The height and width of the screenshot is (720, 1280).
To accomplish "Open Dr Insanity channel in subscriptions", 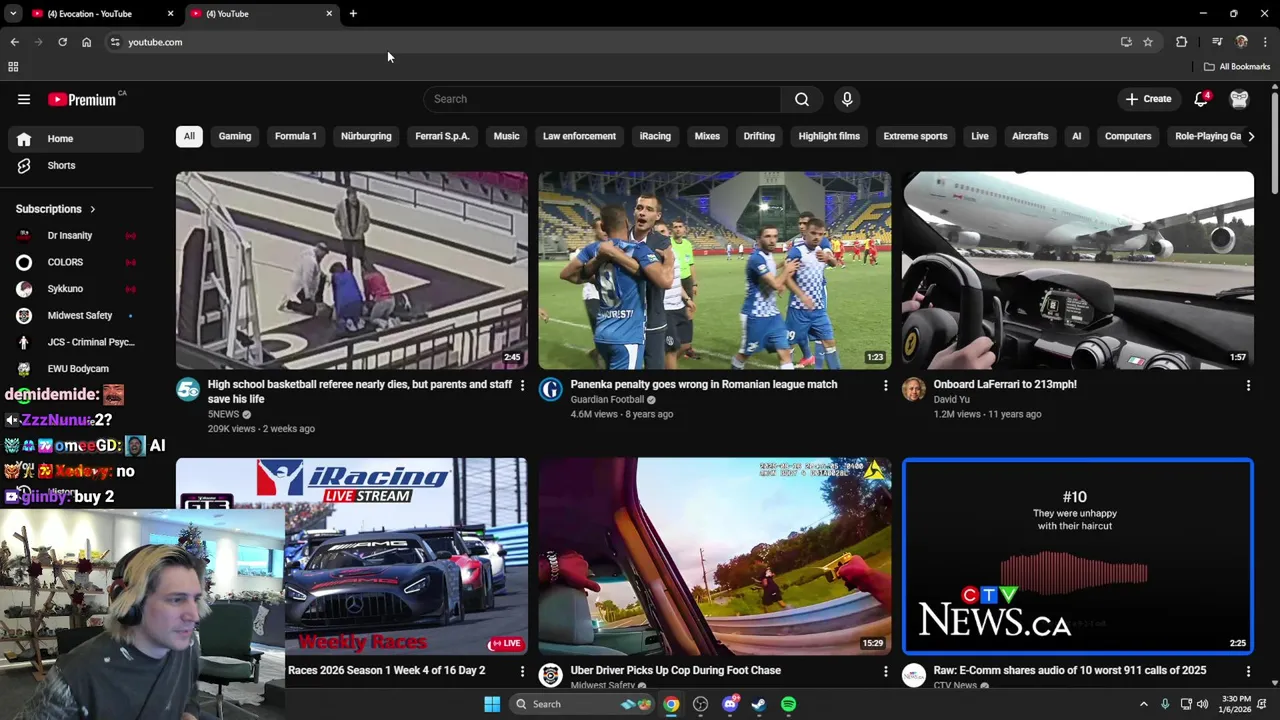I will (69, 235).
